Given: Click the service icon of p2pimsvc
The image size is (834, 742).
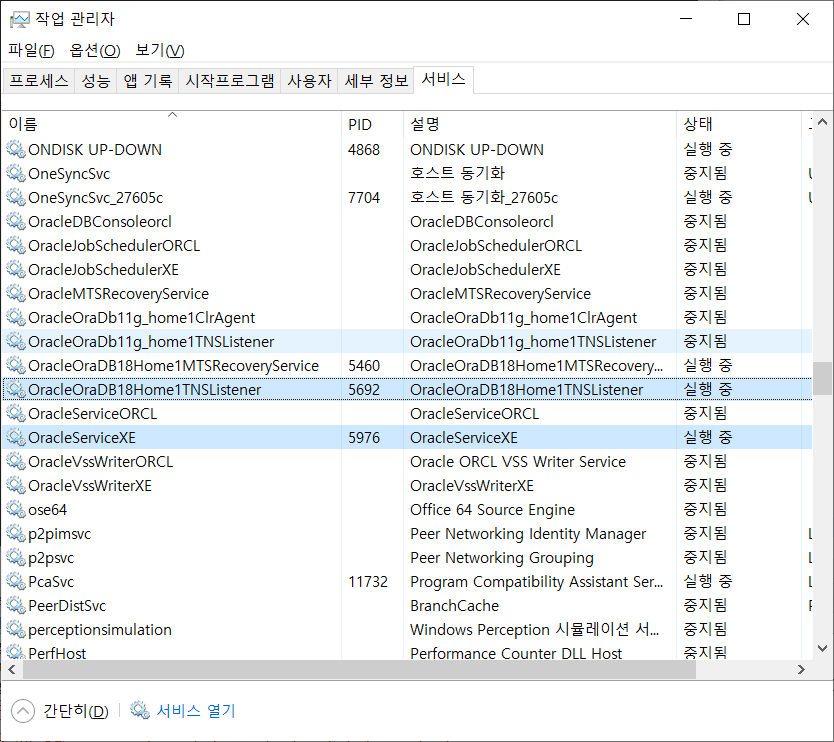Looking at the screenshot, I should (16, 533).
